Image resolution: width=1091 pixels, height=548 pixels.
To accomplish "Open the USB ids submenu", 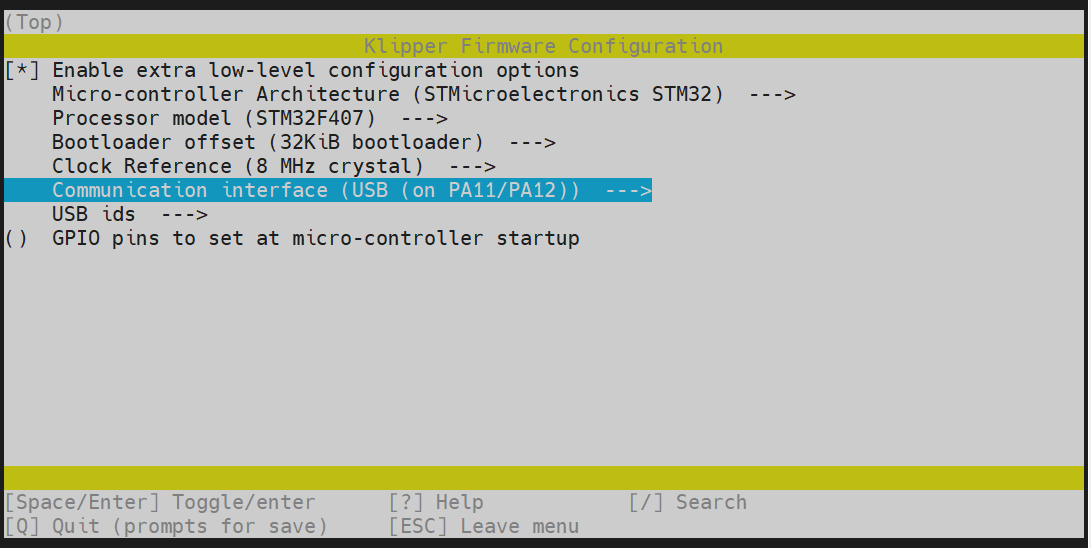I will tap(93, 215).
